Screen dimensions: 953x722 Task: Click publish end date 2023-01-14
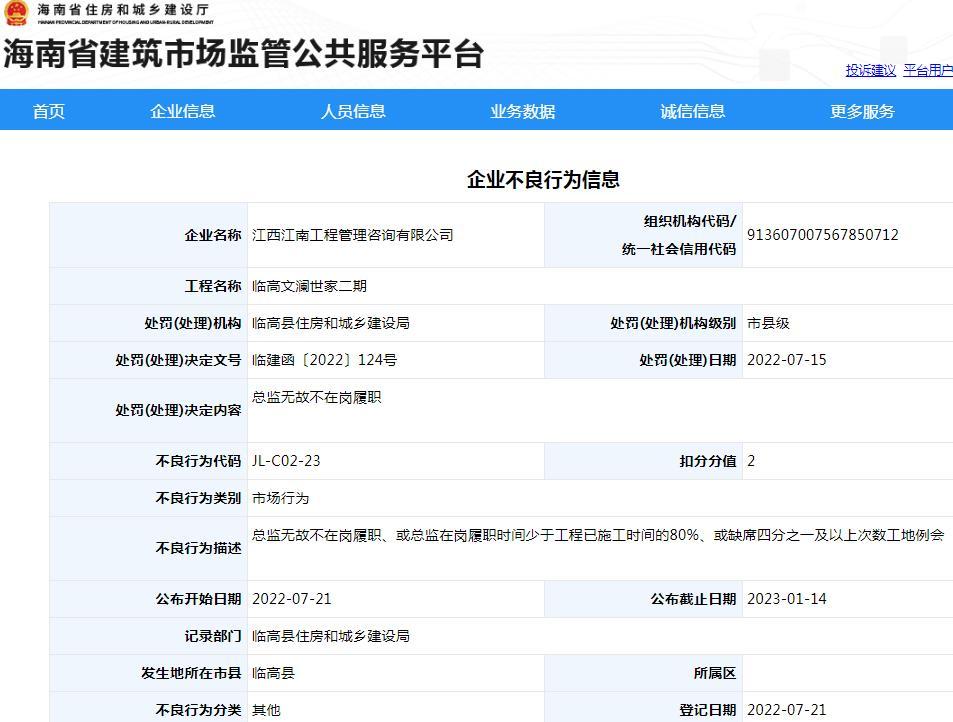[786, 599]
